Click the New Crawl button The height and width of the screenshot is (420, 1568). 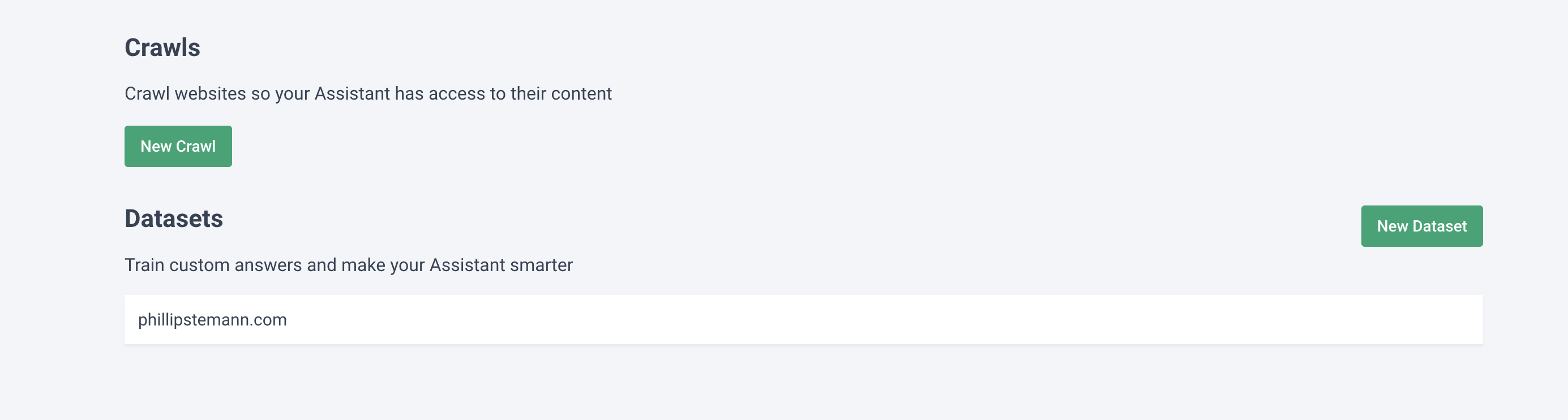(x=178, y=146)
